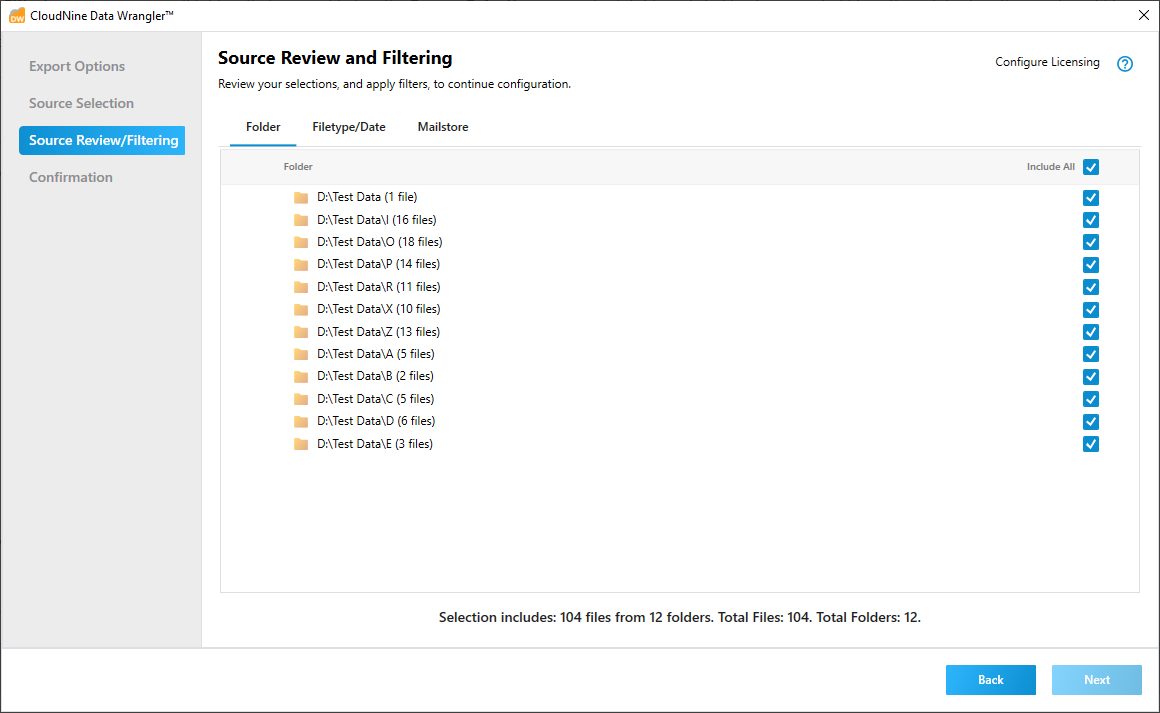Click the help question mark icon

point(1124,64)
